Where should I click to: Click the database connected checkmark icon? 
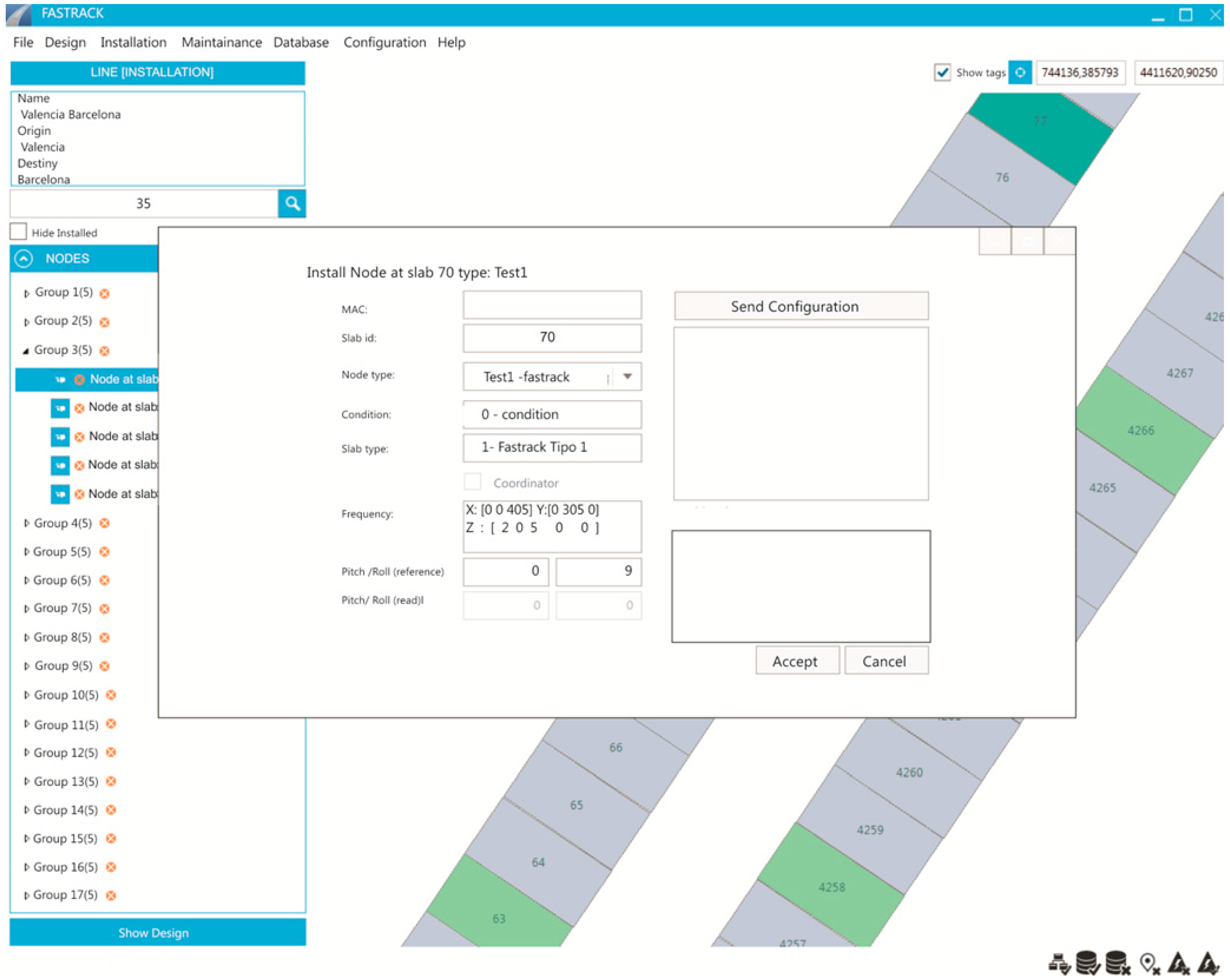(1087, 962)
